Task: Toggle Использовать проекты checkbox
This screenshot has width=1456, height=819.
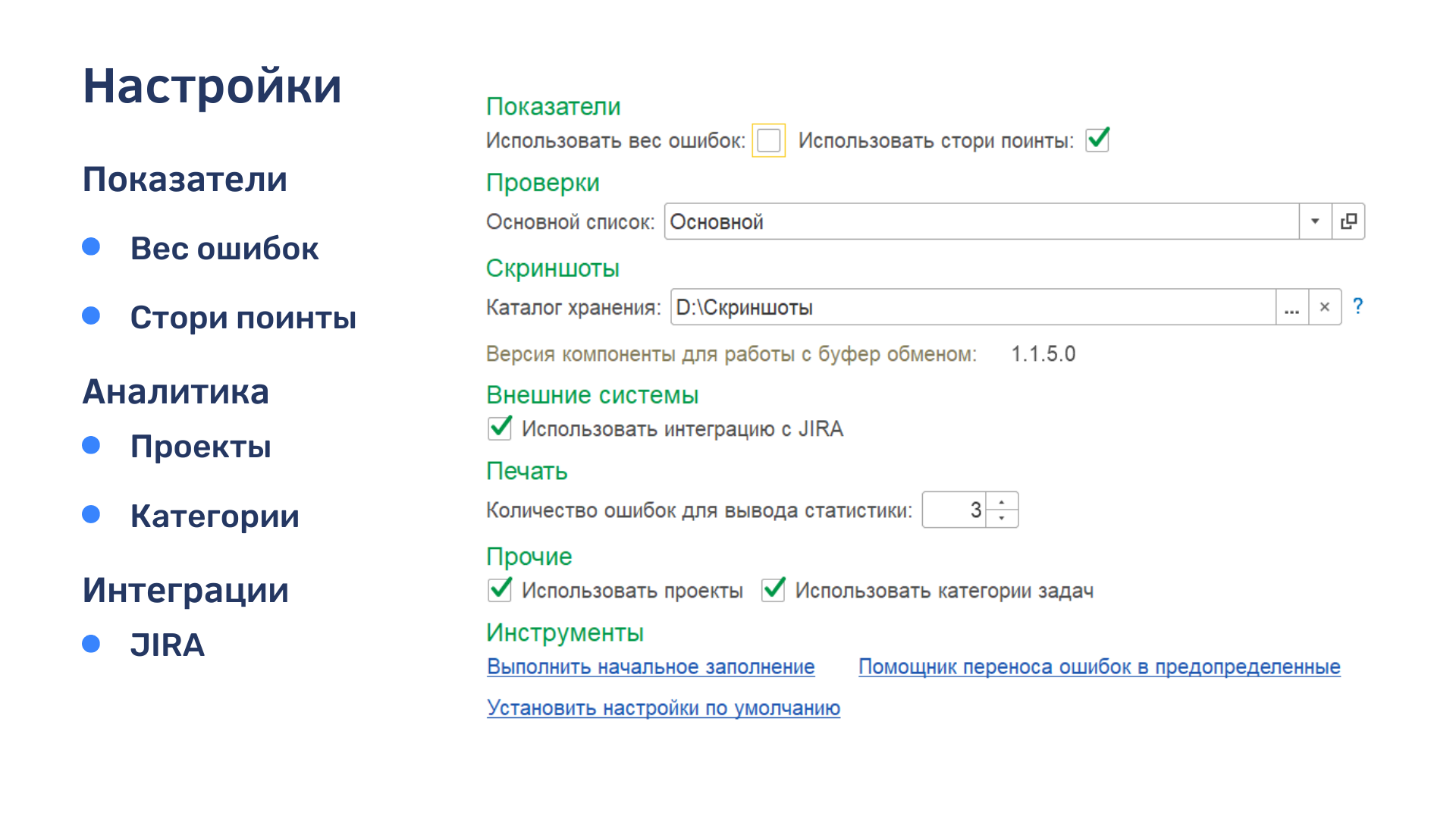Action: (500, 590)
